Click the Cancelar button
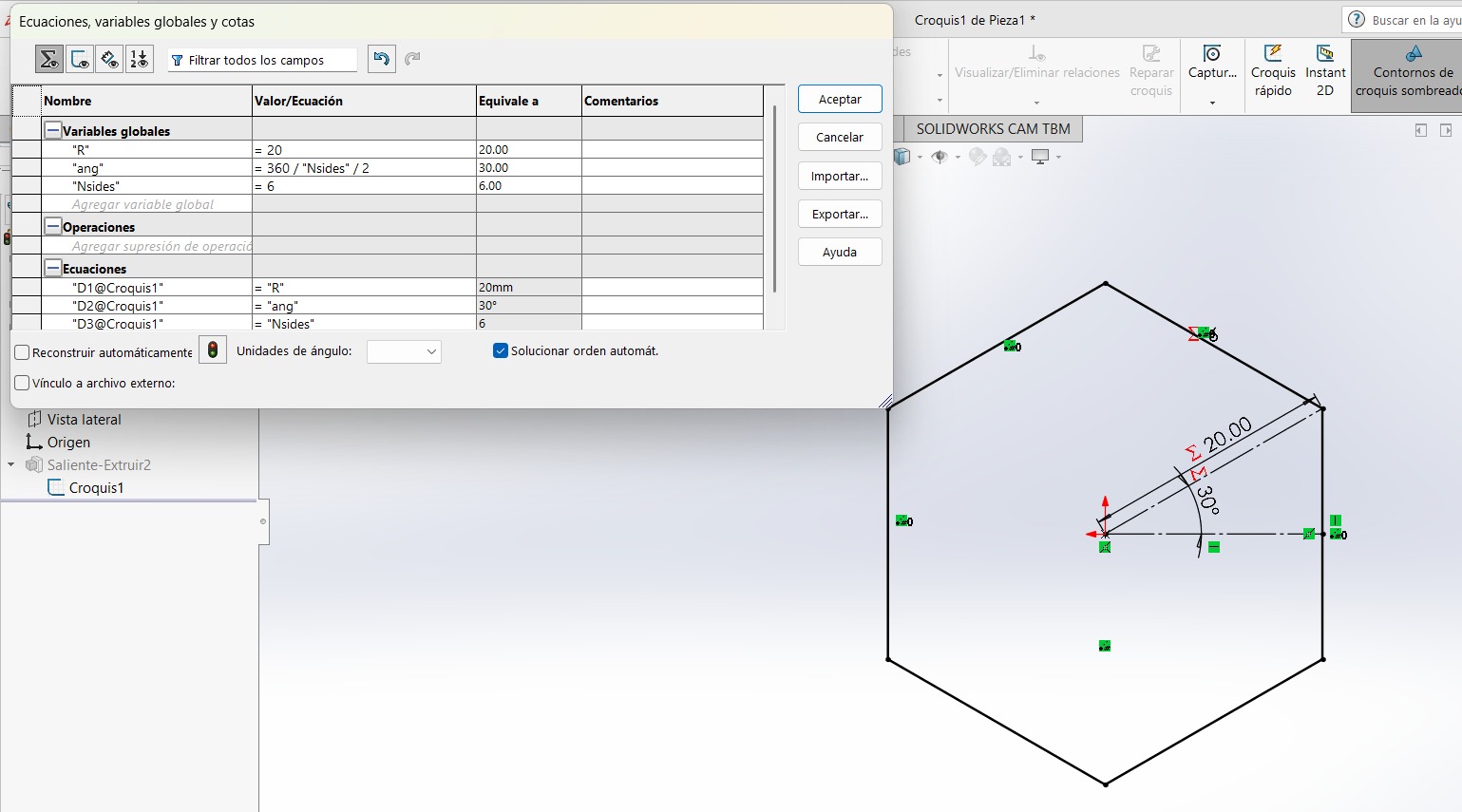The width and height of the screenshot is (1462, 812). pos(840,137)
